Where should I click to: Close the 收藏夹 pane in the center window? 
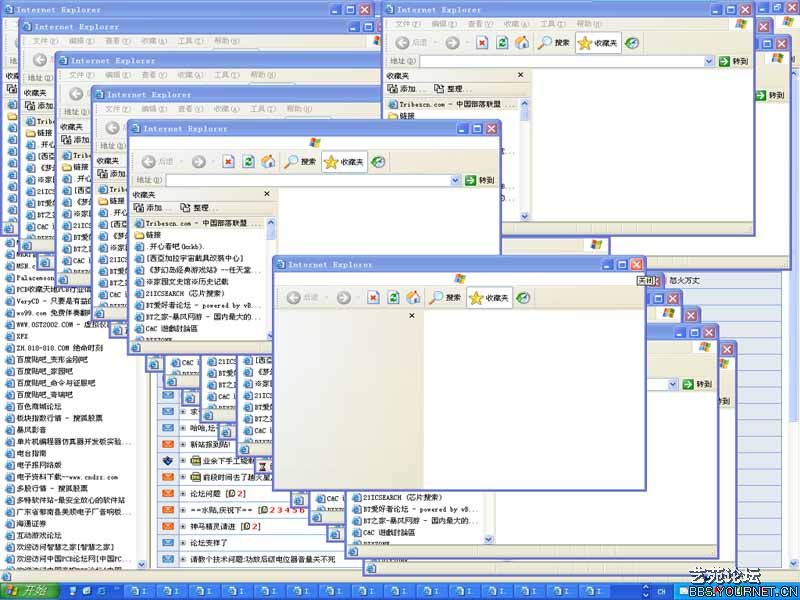pyautogui.click(x=267, y=194)
